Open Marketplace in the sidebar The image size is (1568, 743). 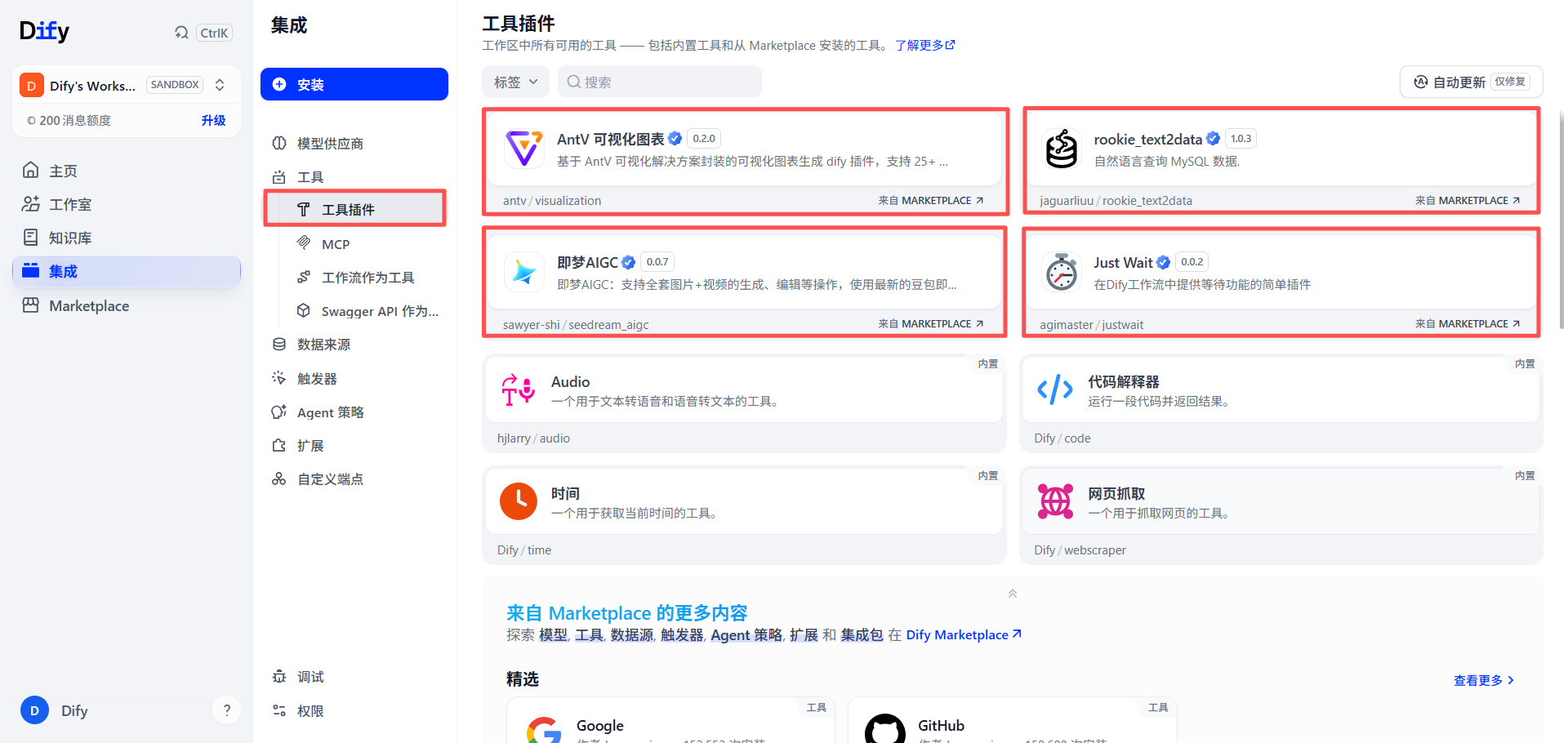[126, 305]
